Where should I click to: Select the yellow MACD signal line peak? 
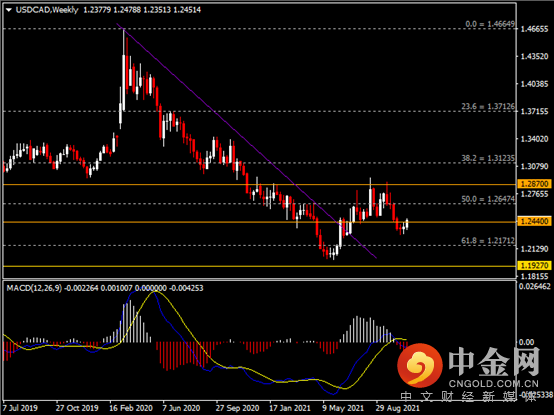[x=154, y=292]
